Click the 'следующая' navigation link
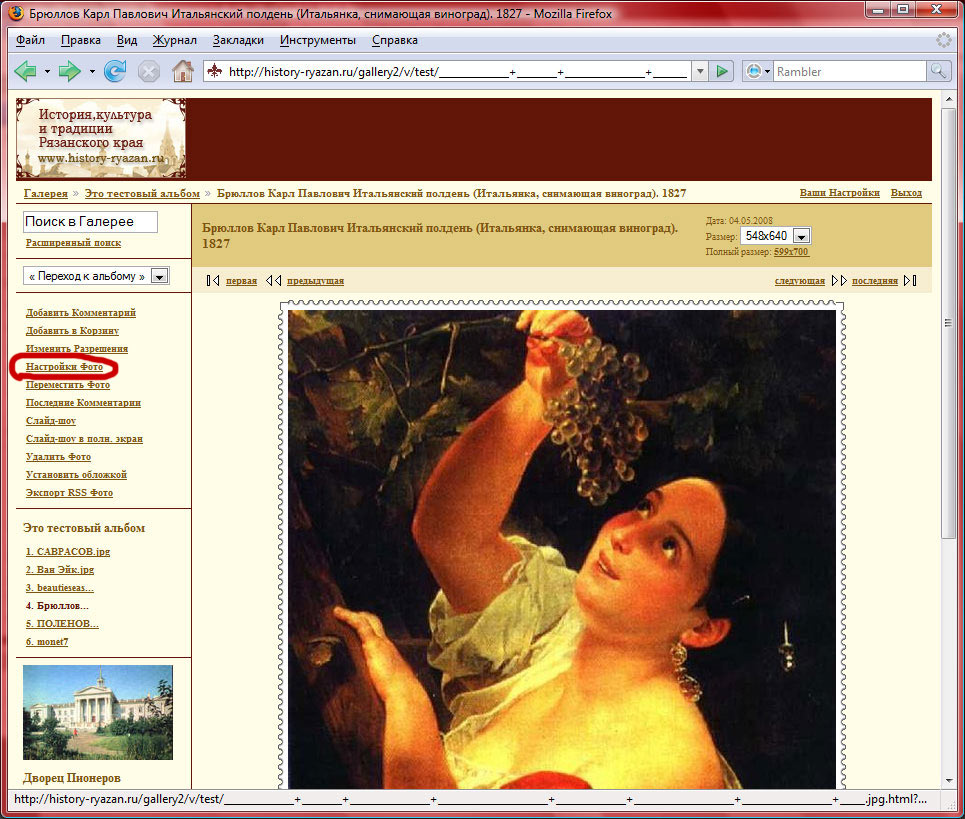The width and height of the screenshot is (965, 819). point(799,281)
